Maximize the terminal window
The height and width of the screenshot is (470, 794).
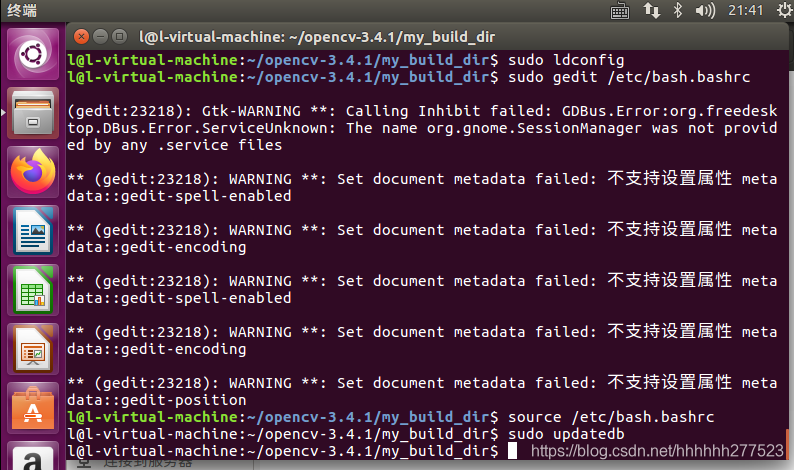(x=120, y=36)
